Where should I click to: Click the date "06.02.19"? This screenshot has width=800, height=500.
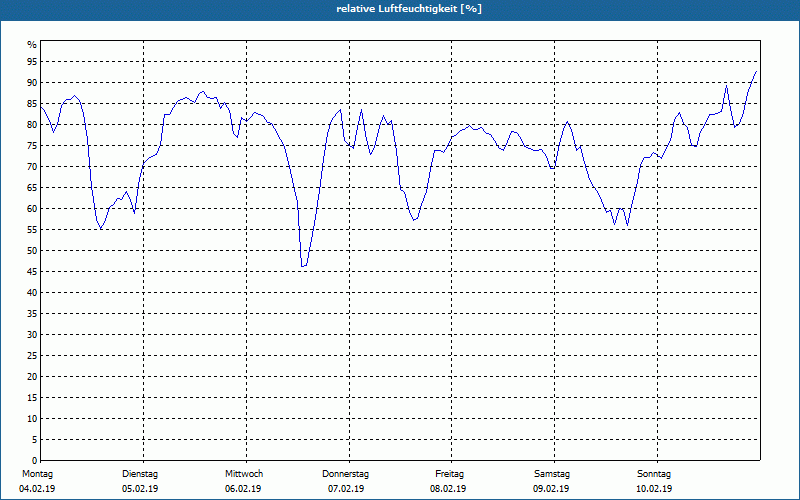[243, 489]
